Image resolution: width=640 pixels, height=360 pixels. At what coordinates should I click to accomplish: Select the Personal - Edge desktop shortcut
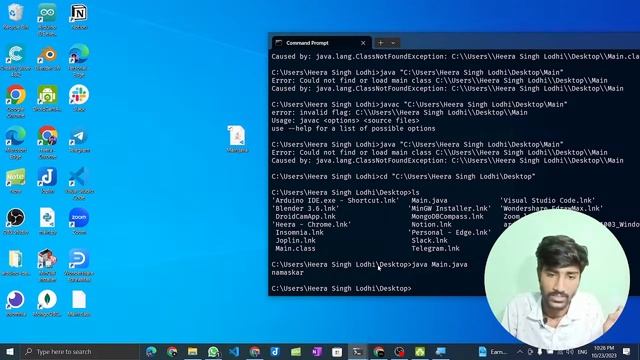[79, 60]
